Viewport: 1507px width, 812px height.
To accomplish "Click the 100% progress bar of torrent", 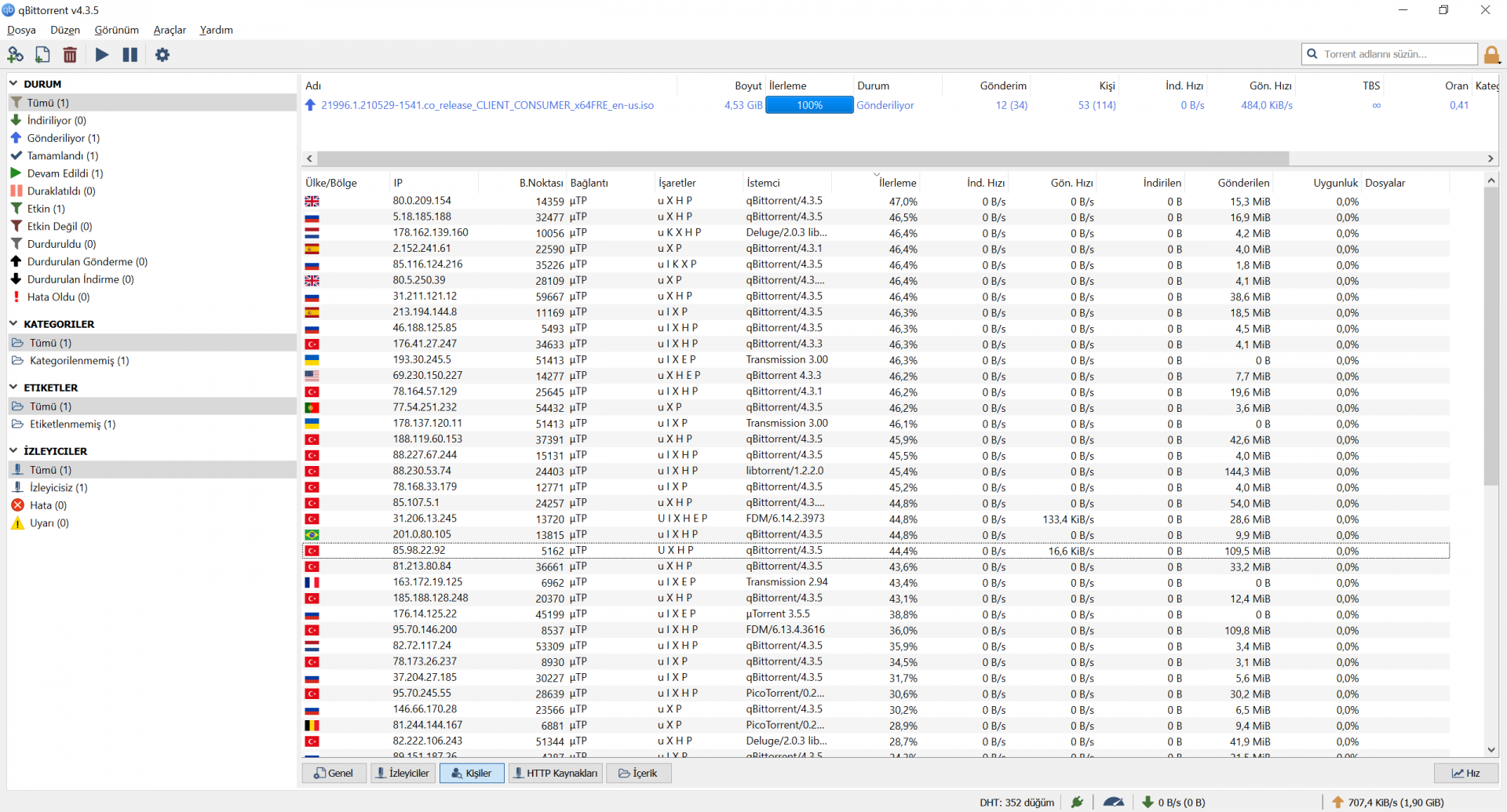I will point(809,105).
